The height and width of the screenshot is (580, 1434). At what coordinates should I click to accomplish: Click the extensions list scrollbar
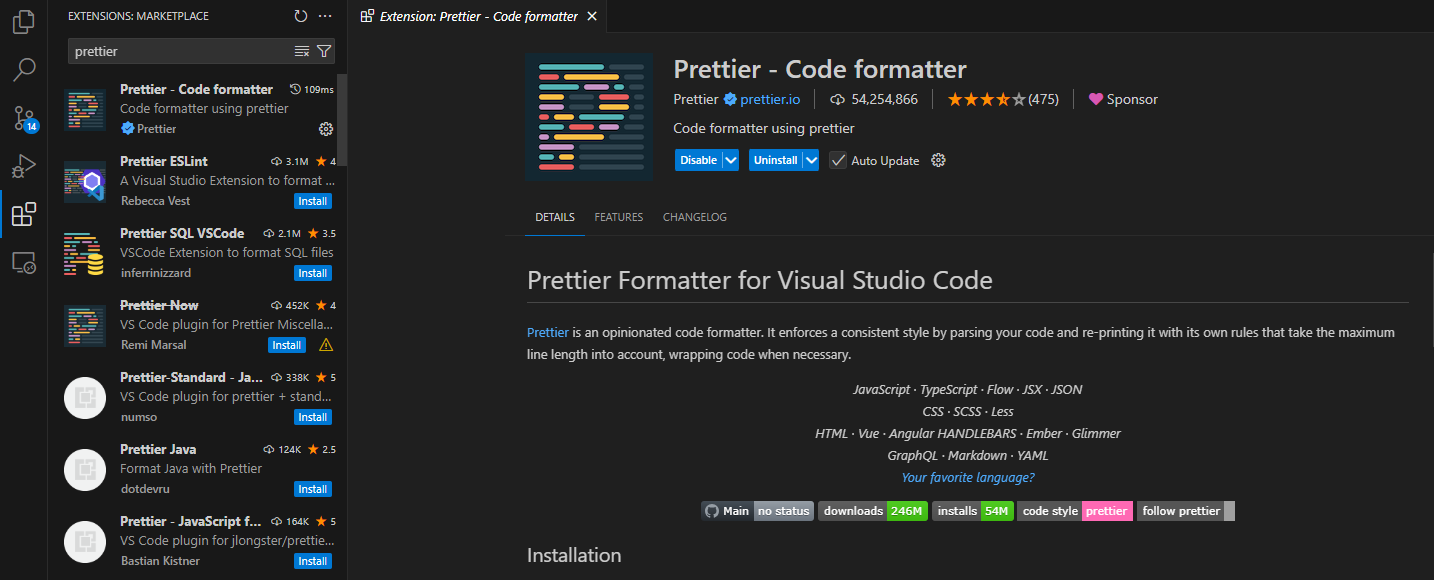pos(342,119)
